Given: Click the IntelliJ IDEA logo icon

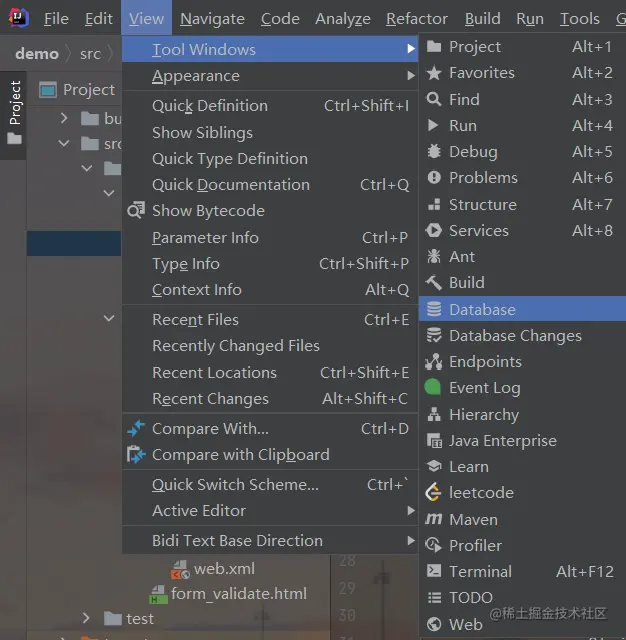Looking at the screenshot, I should point(19,18).
